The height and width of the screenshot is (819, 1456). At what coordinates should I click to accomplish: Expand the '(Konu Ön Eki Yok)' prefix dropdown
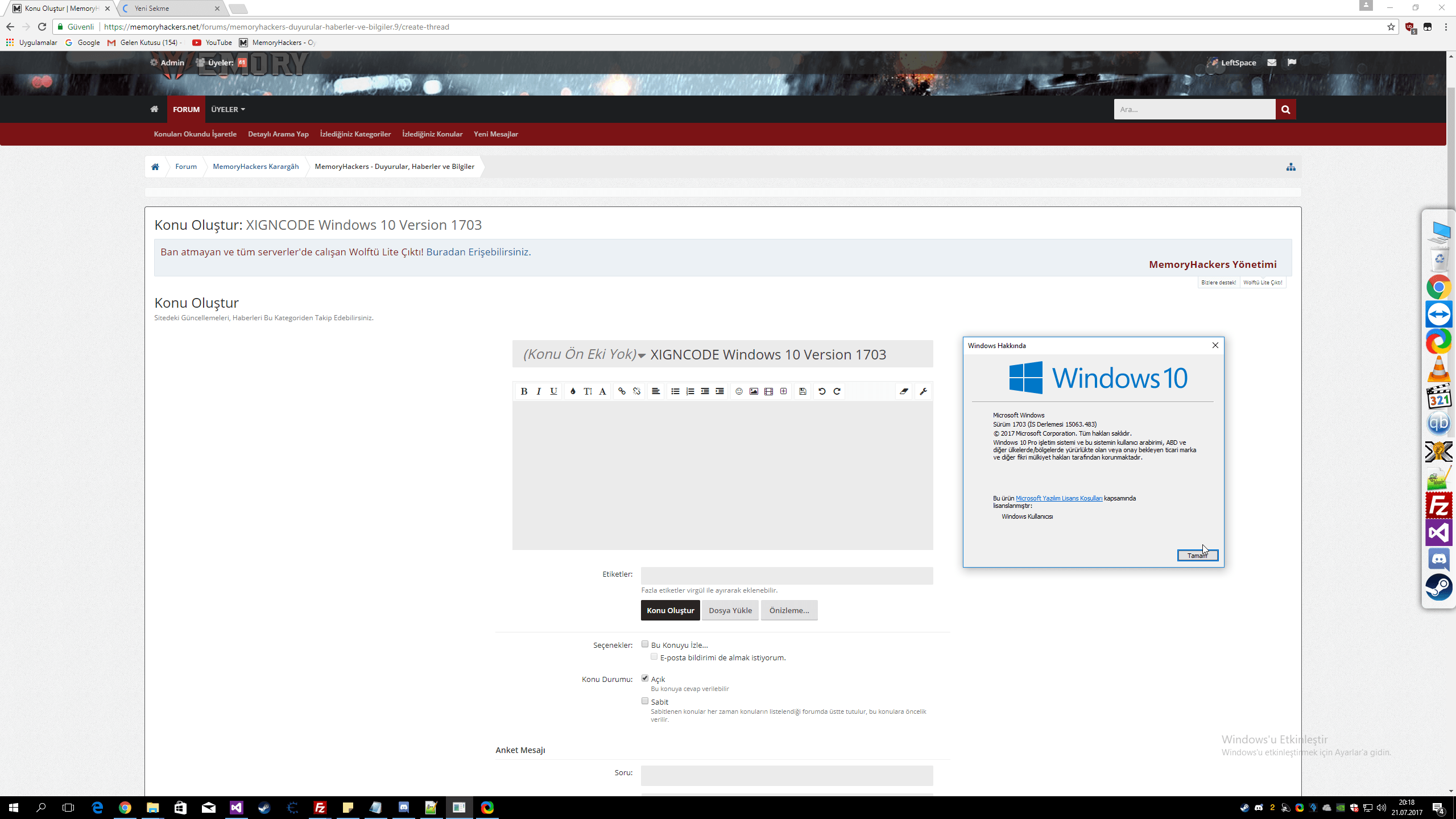(x=584, y=354)
